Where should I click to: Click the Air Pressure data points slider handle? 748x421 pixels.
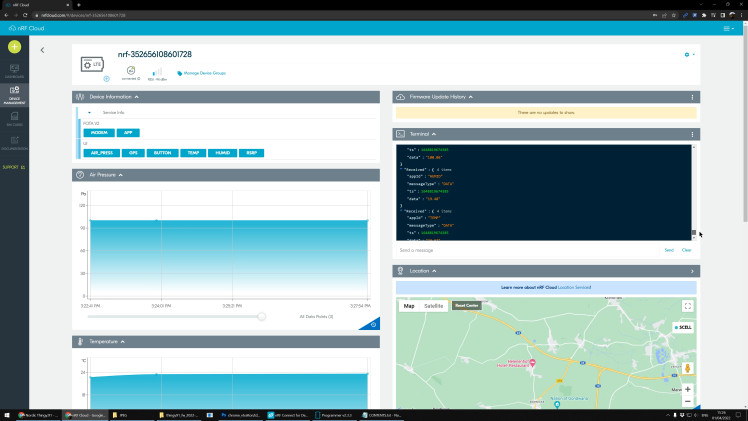(261, 316)
